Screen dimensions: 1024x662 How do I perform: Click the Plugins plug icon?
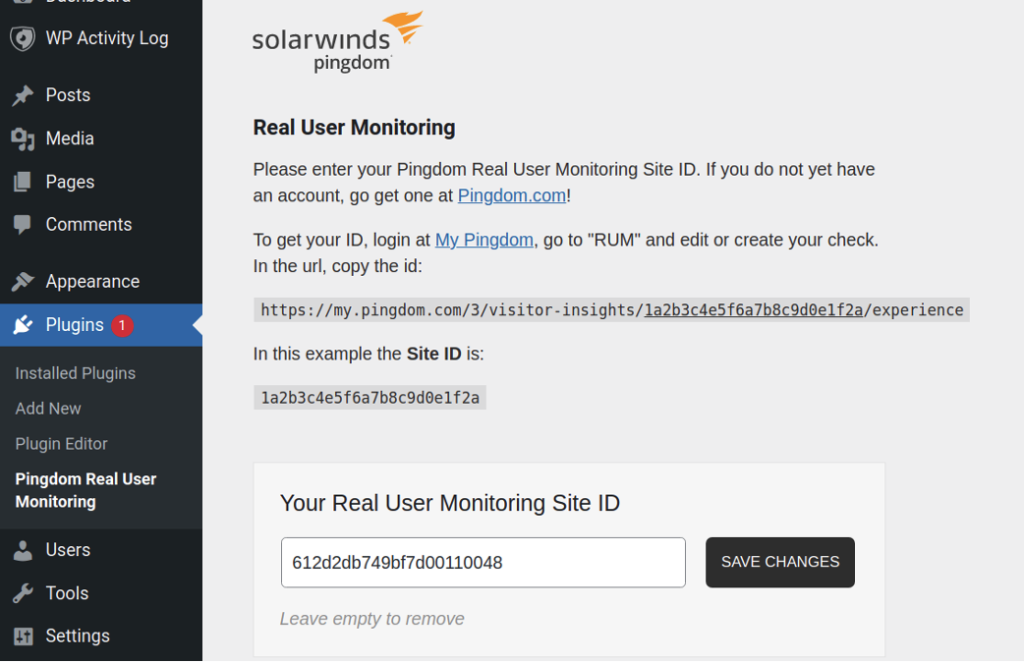(23, 324)
